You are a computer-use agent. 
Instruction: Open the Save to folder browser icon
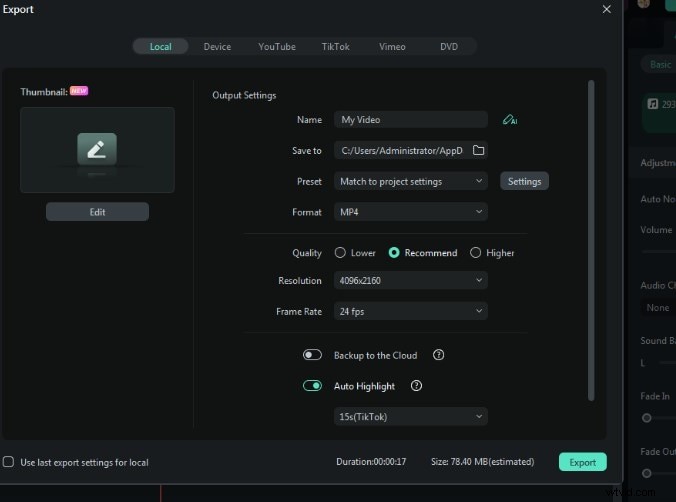pyautogui.click(x=478, y=151)
